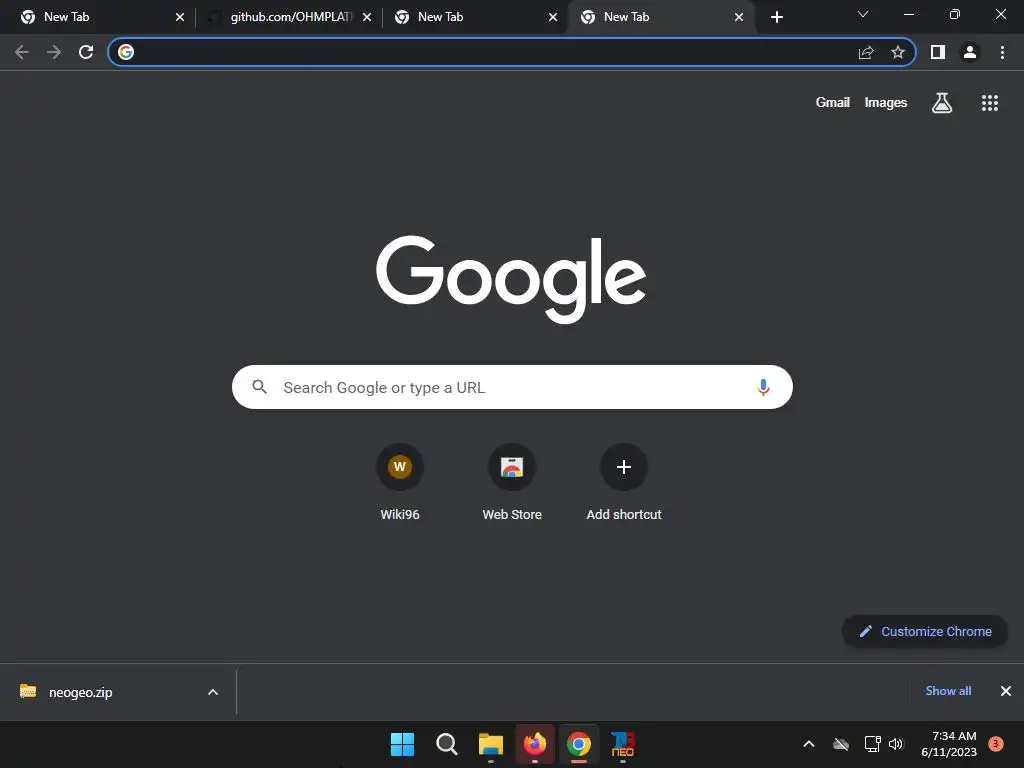Click the magnifier in the search box
The height and width of the screenshot is (768, 1024).
[259, 387]
